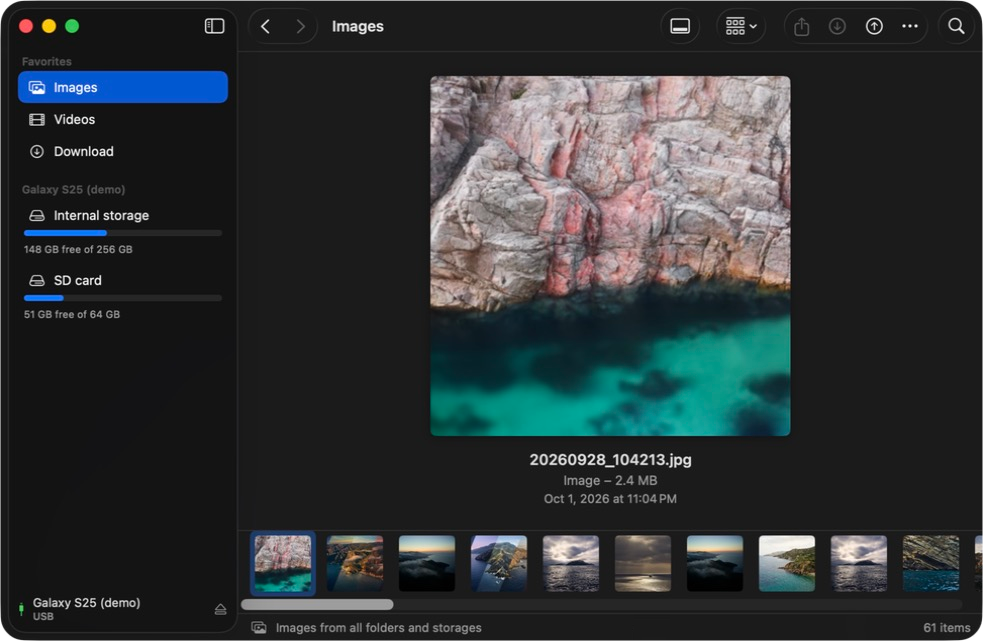Click "148 GB free of 256 GB" text
This screenshot has width=983, height=641.
click(78, 249)
